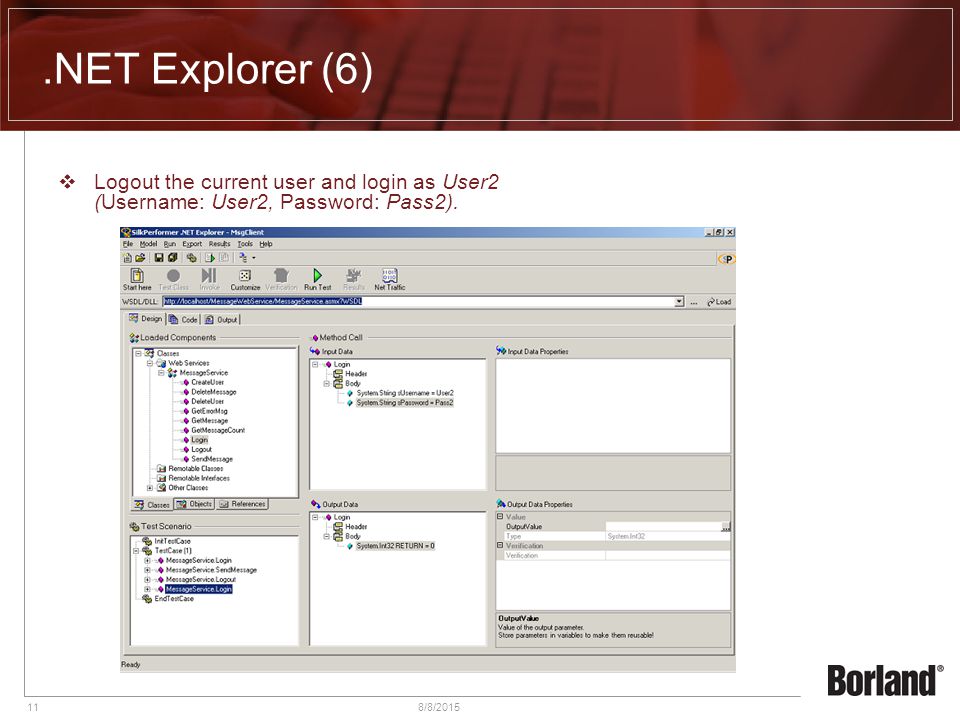Click the Open folder toolbar icon
The width and height of the screenshot is (960, 720).
(x=140, y=258)
